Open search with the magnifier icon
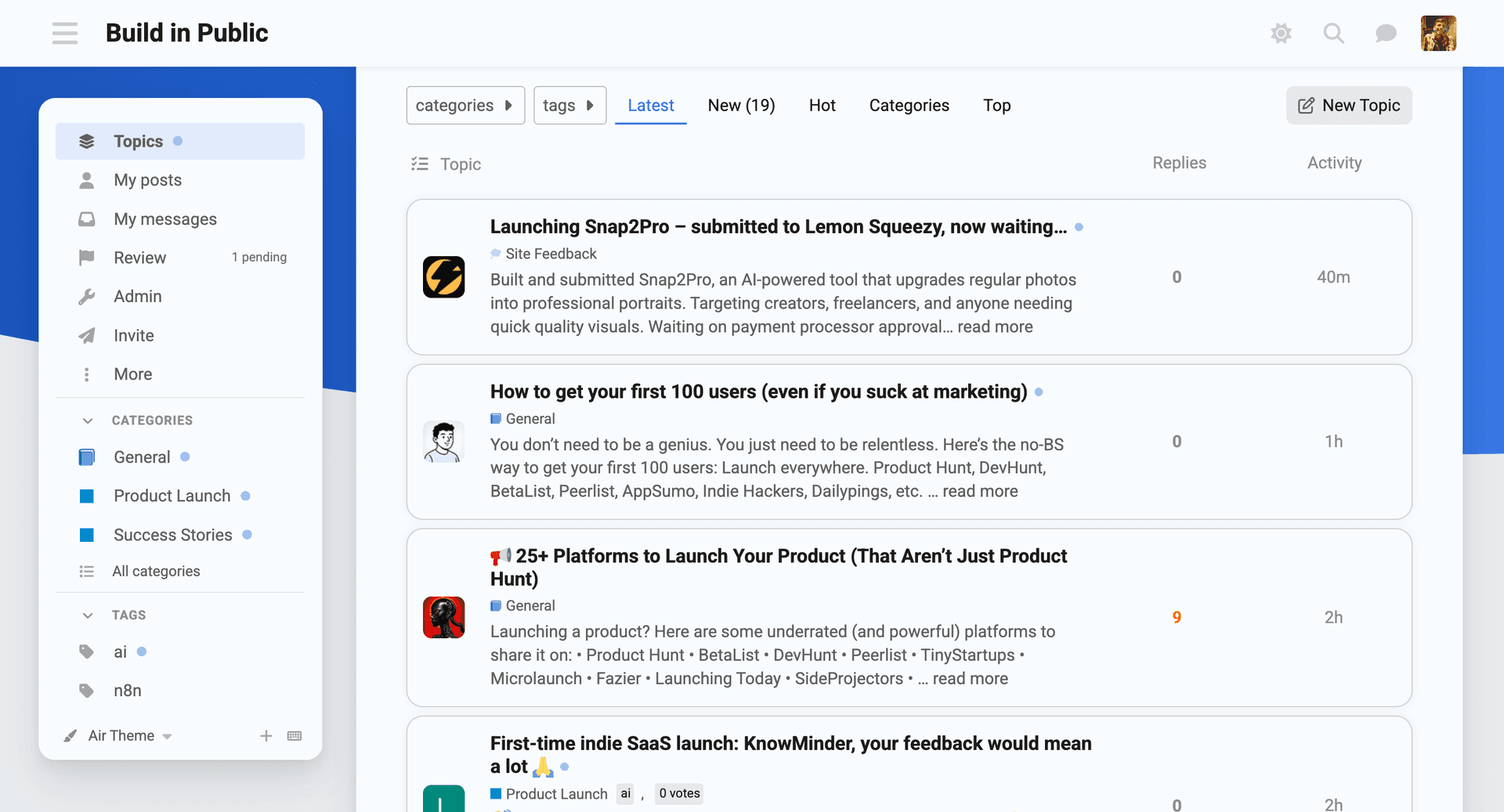The height and width of the screenshot is (812, 1504). [1333, 33]
